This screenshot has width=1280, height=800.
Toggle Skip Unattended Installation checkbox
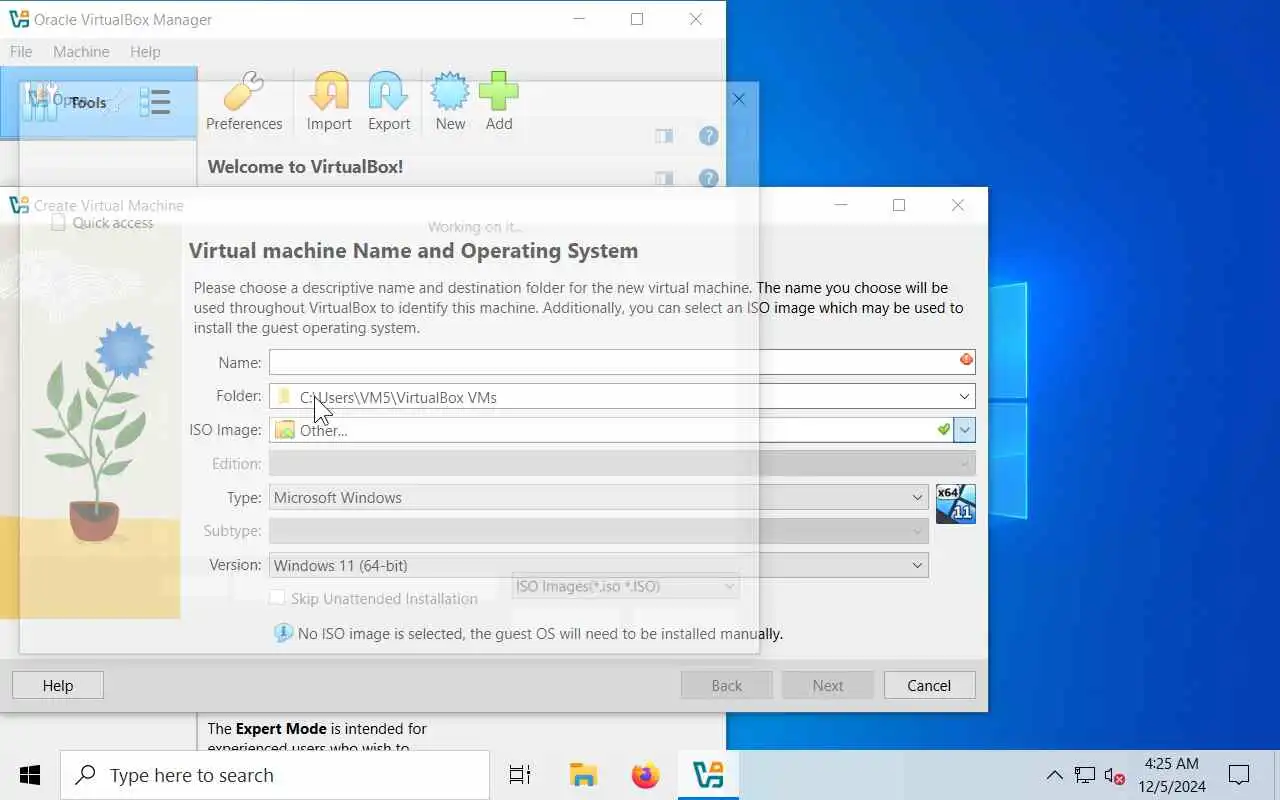point(278,598)
